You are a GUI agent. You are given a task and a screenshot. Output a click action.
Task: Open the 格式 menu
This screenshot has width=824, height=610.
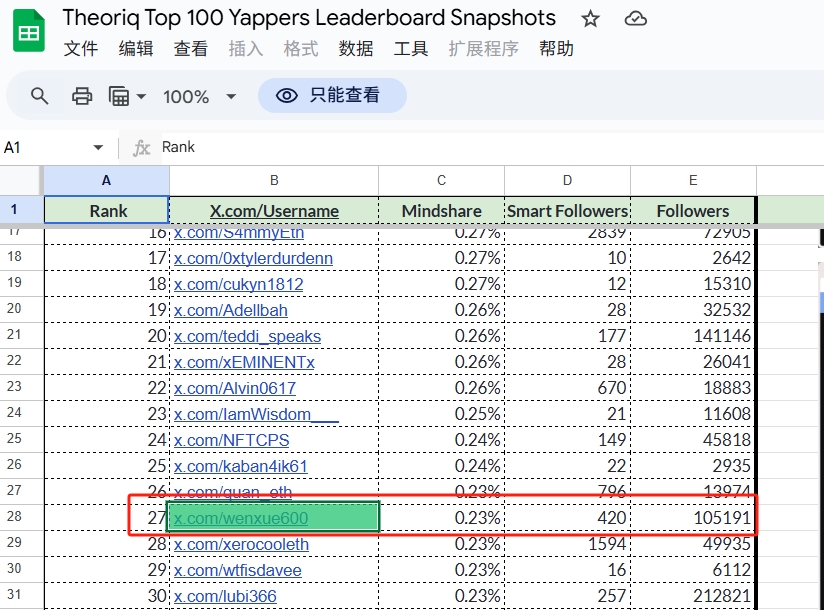(301, 48)
